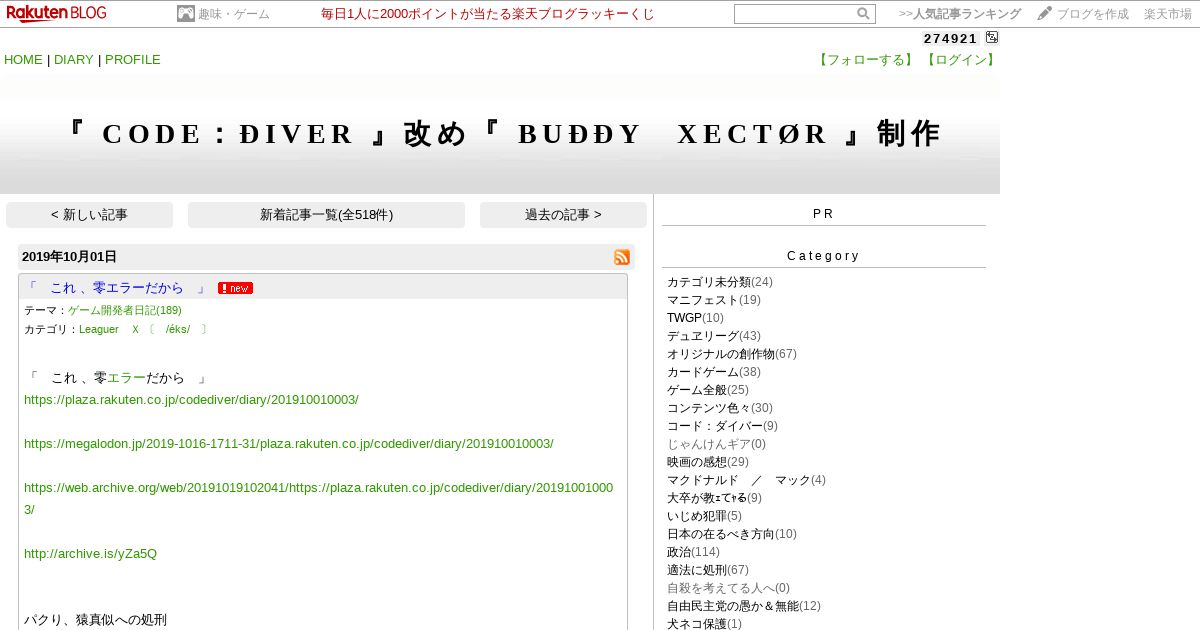Open category ゲーム全般(25)
The width and height of the screenshot is (1200, 630).
point(708,390)
